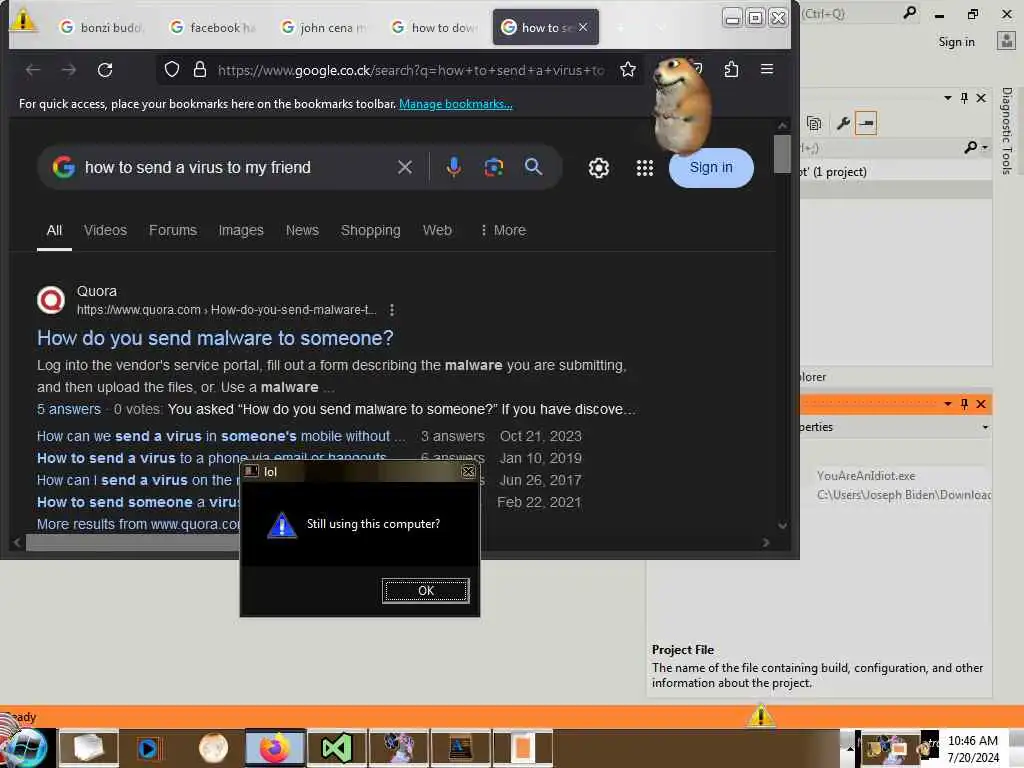
Task: Switch to the facebook tab
Action: pyautogui.click(x=213, y=27)
